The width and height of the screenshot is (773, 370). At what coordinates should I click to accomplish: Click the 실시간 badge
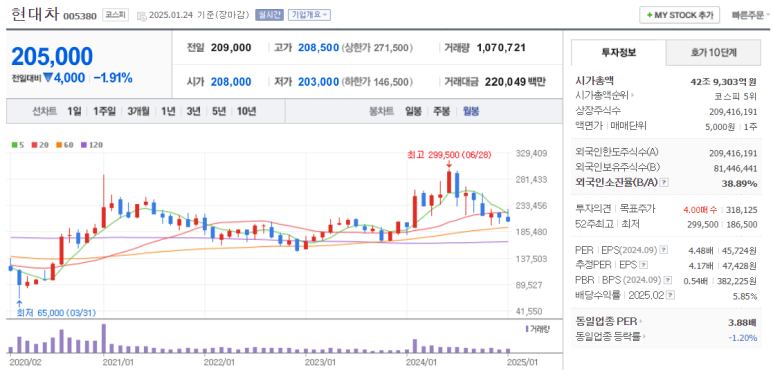(x=269, y=15)
